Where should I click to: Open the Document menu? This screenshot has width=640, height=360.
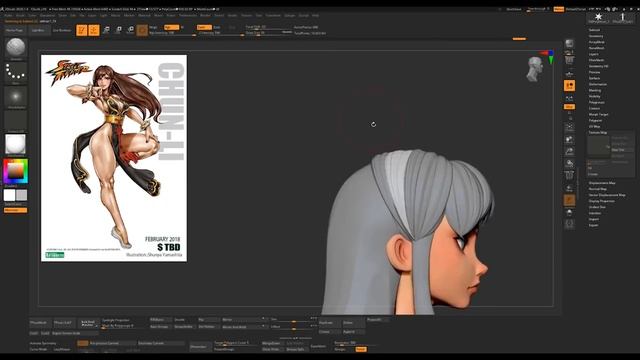coord(47,16)
